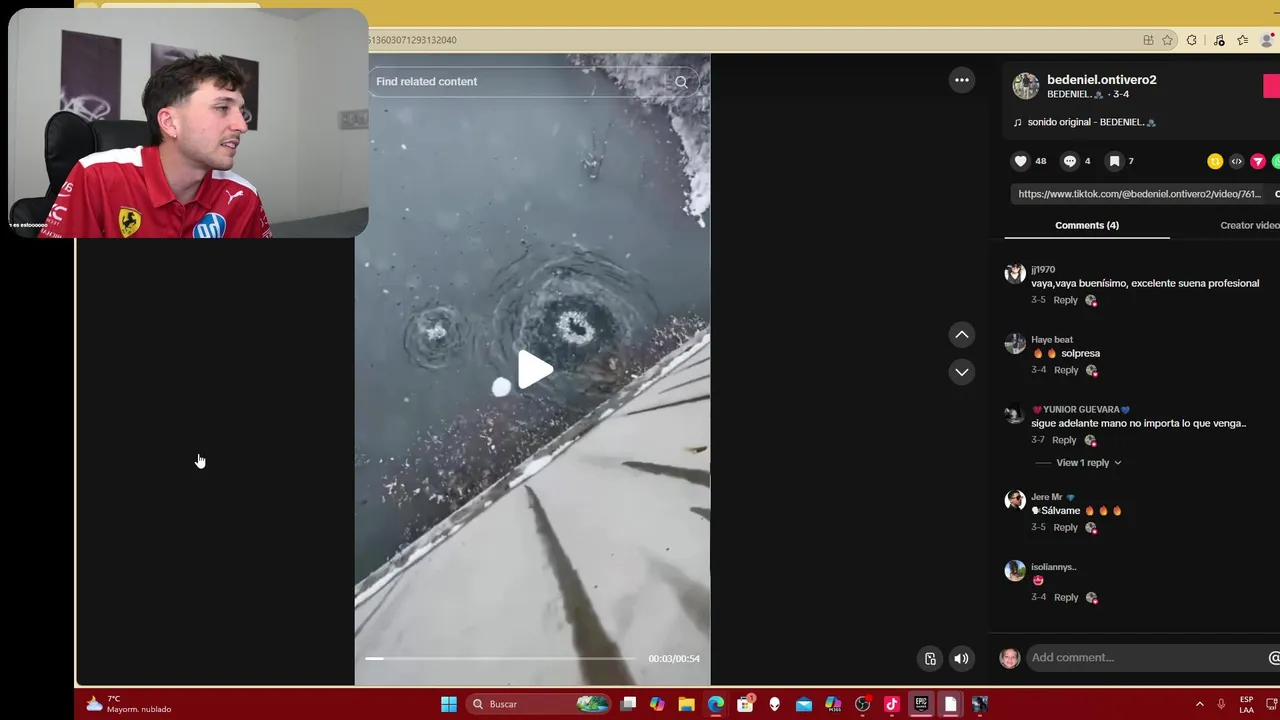Image resolution: width=1280 pixels, height=720 pixels.
Task: Open Microsoft Store from taskbar
Action: click(x=745, y=704)
